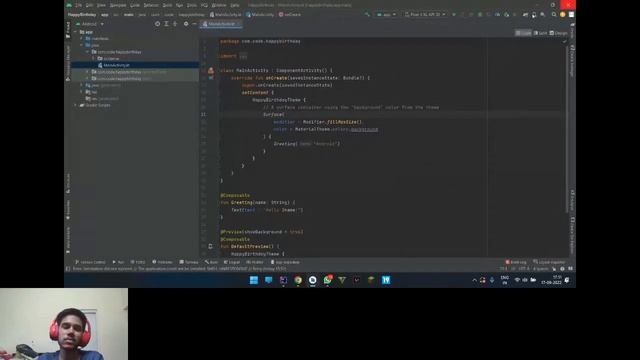640x360 pixels.
Task: Click the override gutter icon beside onCreate
Action: 211,78
